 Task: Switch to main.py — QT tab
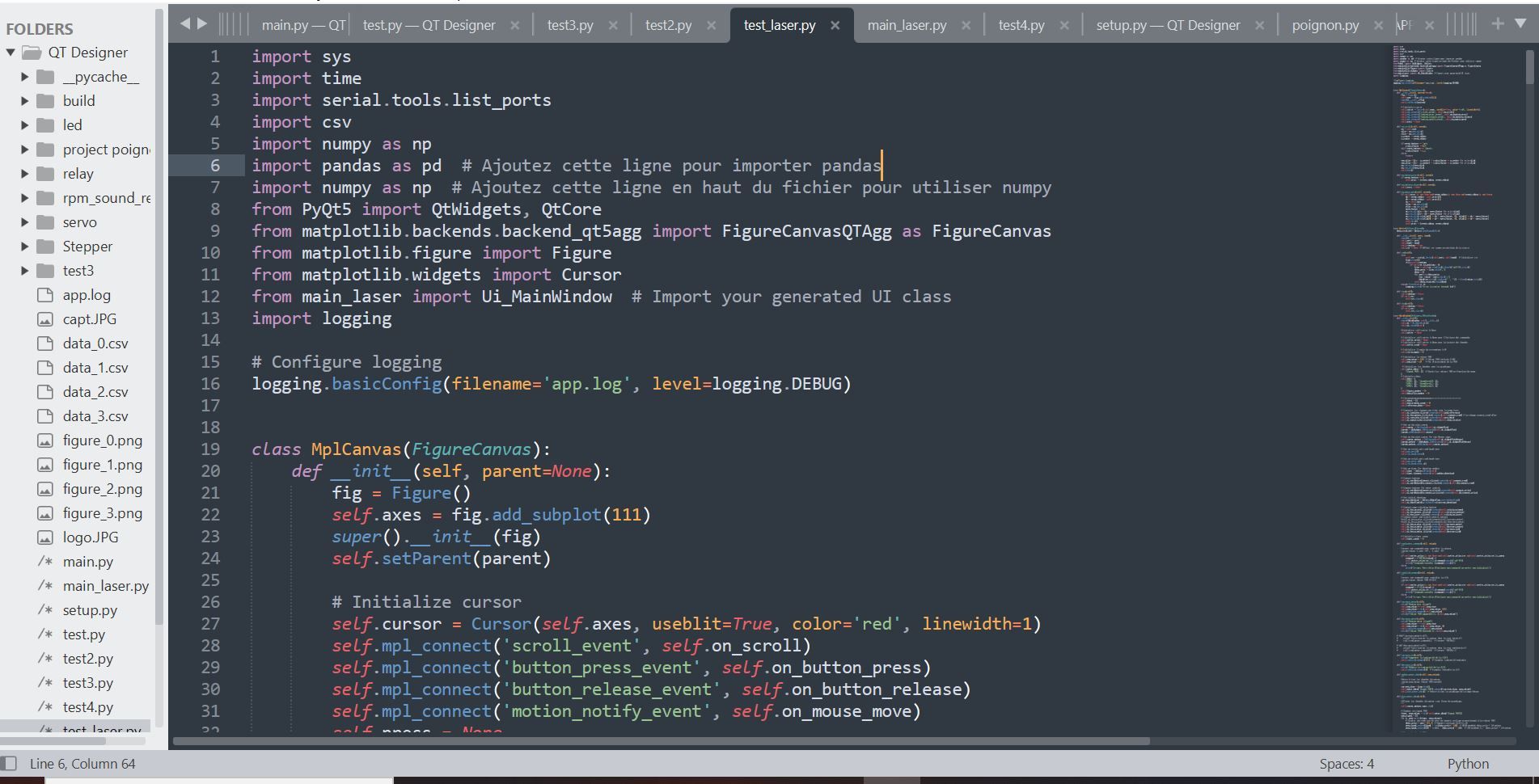click(303, 25)
